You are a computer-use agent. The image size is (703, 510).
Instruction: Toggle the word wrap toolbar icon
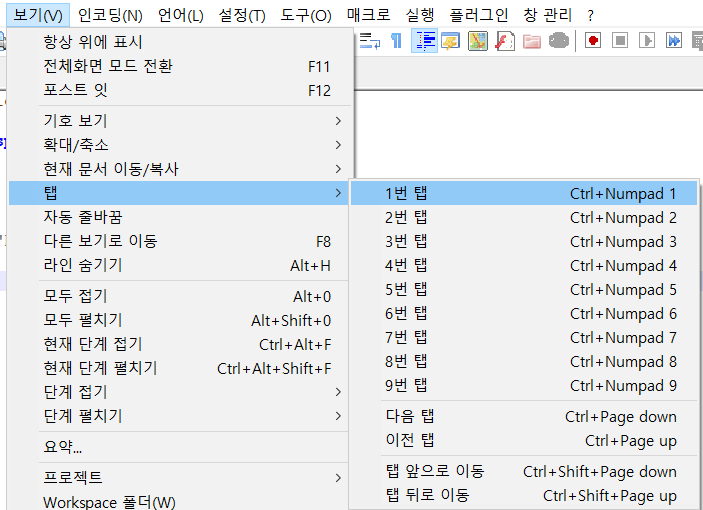[370, 41]
